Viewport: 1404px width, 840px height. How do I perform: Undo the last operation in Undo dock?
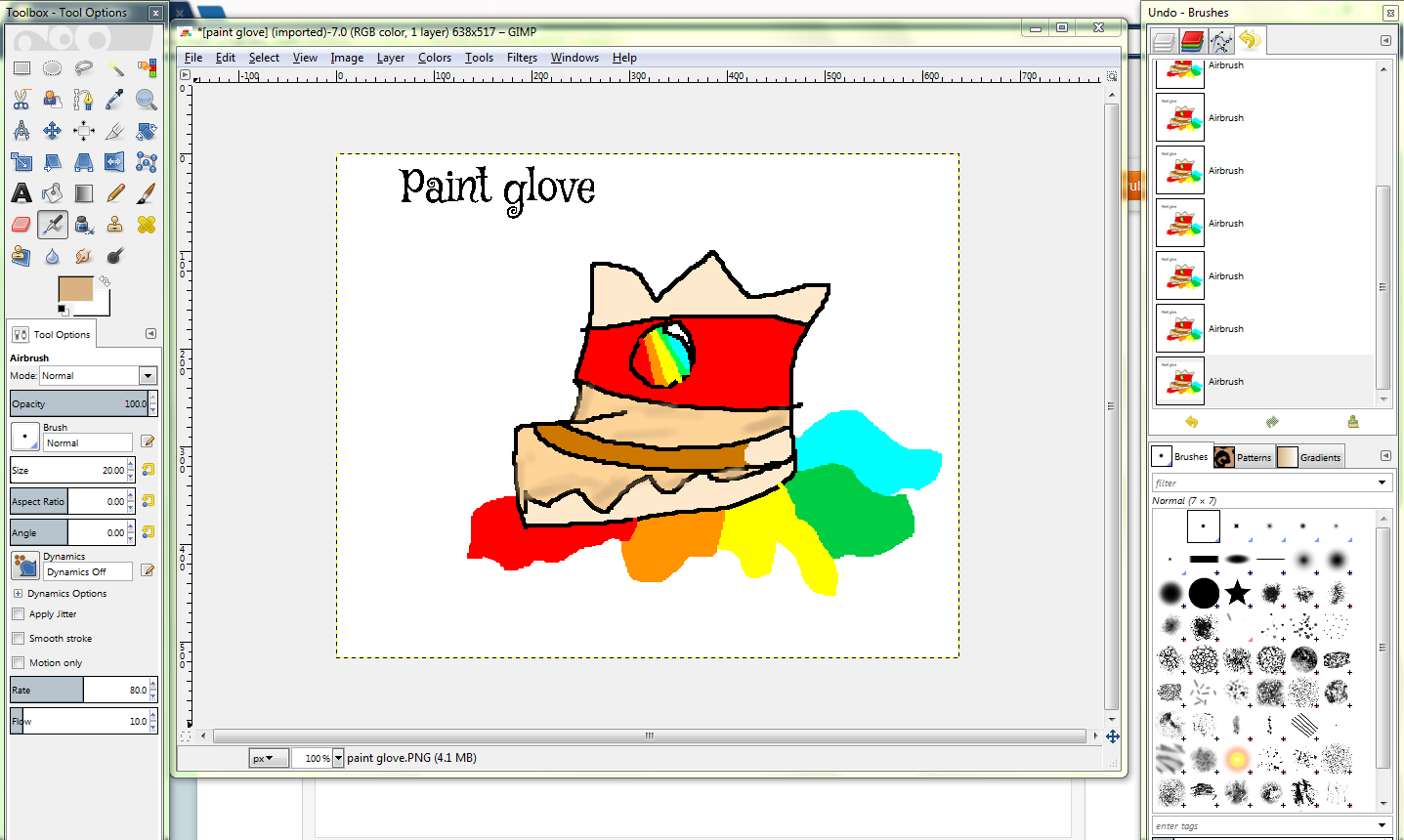1192,422
